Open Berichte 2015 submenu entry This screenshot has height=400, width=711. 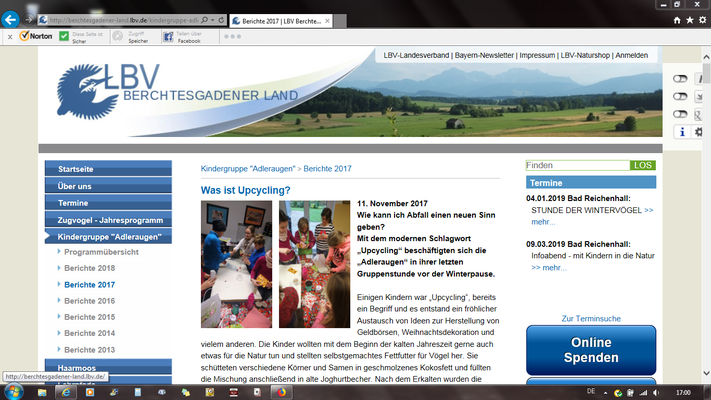(89, 317)
